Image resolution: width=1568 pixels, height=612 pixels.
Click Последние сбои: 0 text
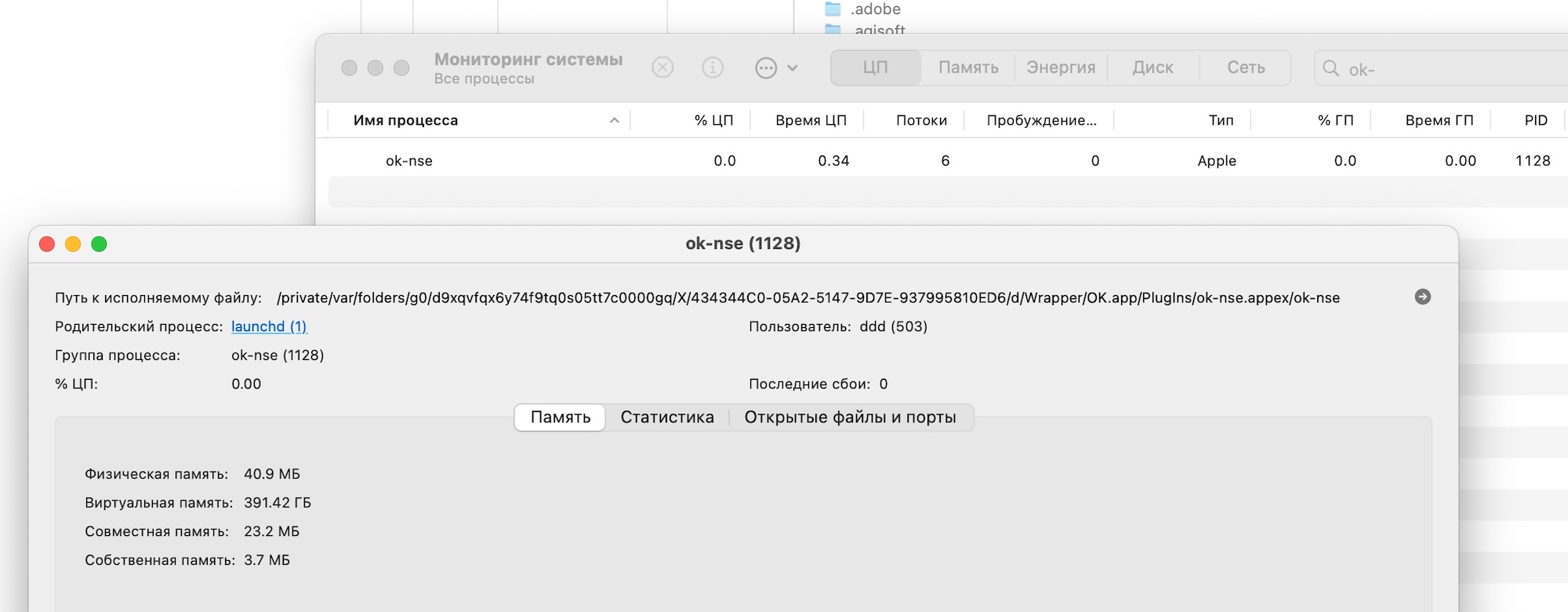[818, 384]
